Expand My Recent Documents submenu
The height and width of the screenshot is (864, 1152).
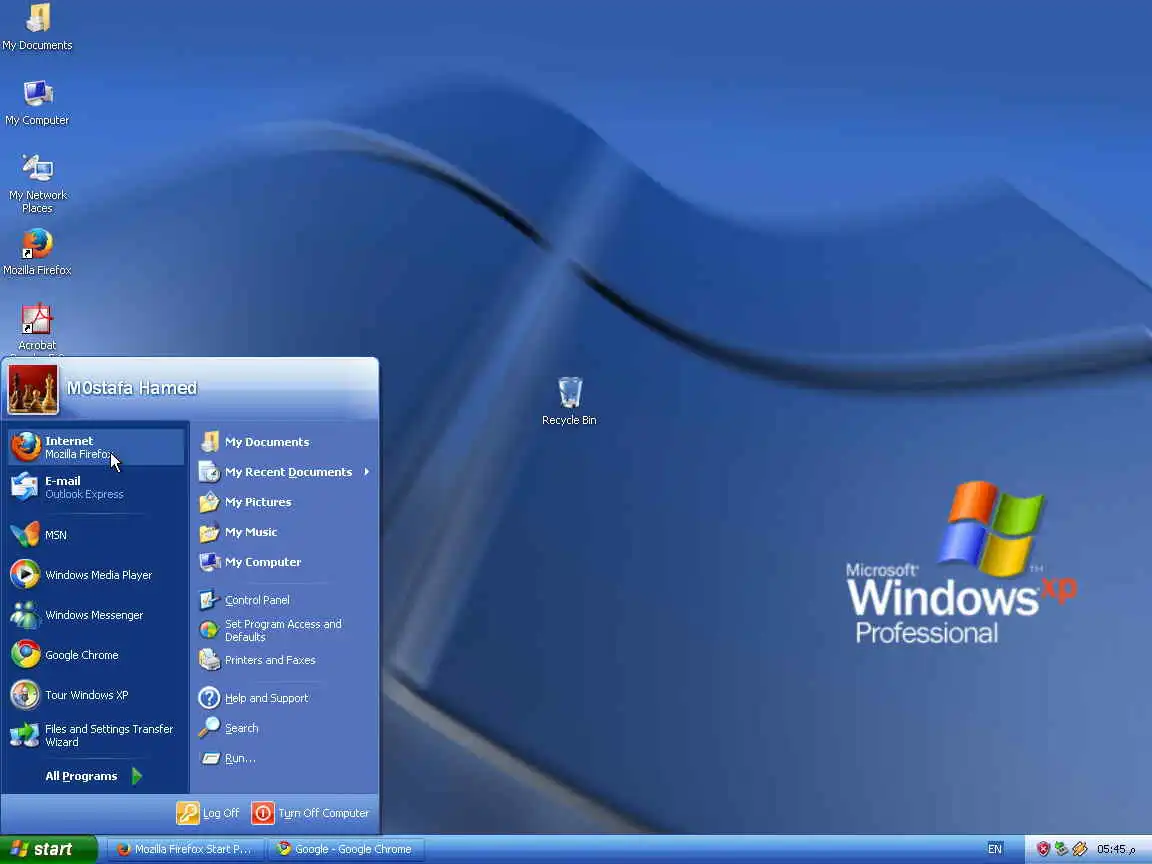pos(285,472)
